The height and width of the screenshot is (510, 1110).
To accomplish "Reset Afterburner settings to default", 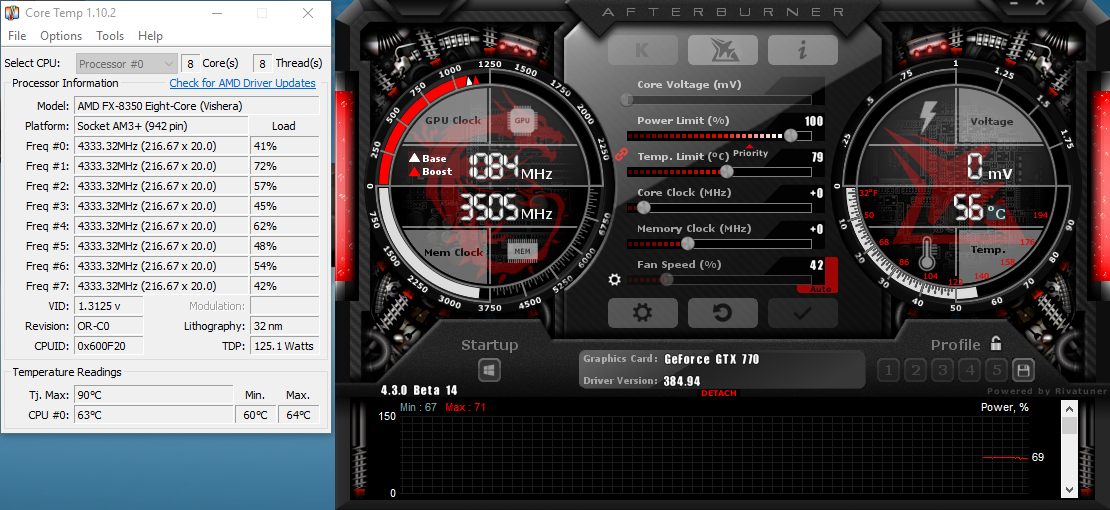I will [723, 313].
